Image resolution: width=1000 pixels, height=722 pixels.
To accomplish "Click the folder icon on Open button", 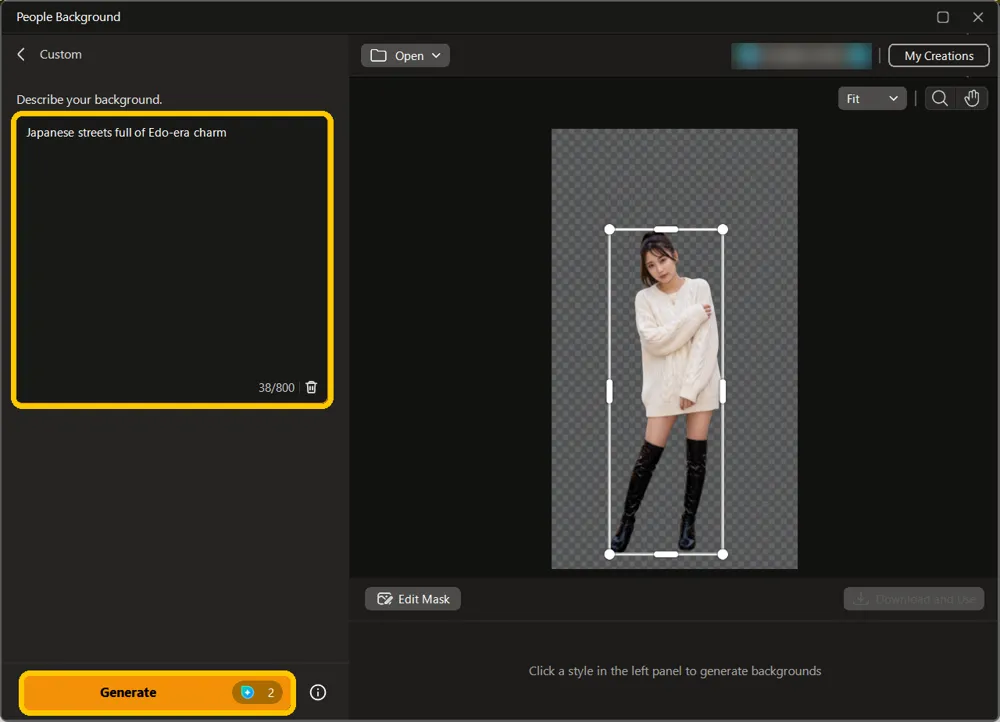I will tap(378, 55).
